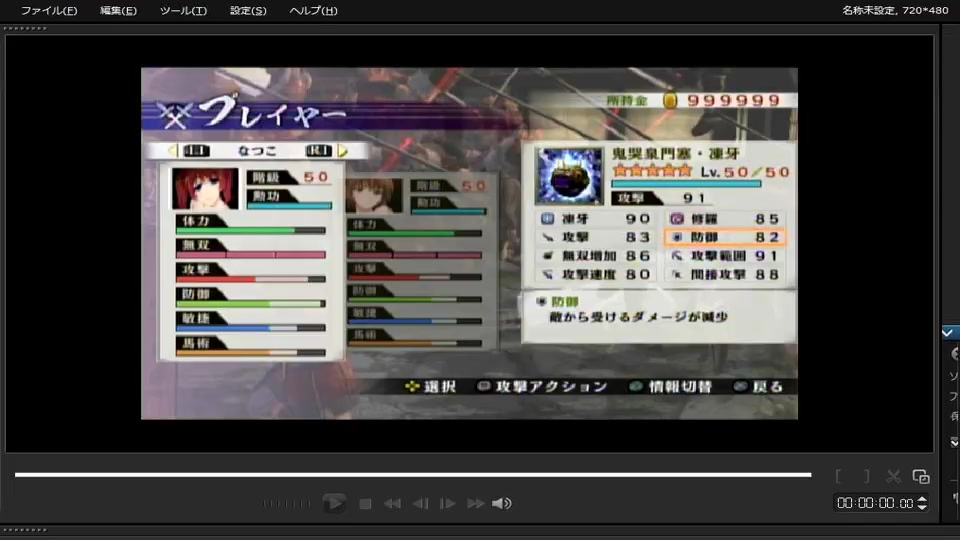Open the 設定(S) menu

[248, 10]
